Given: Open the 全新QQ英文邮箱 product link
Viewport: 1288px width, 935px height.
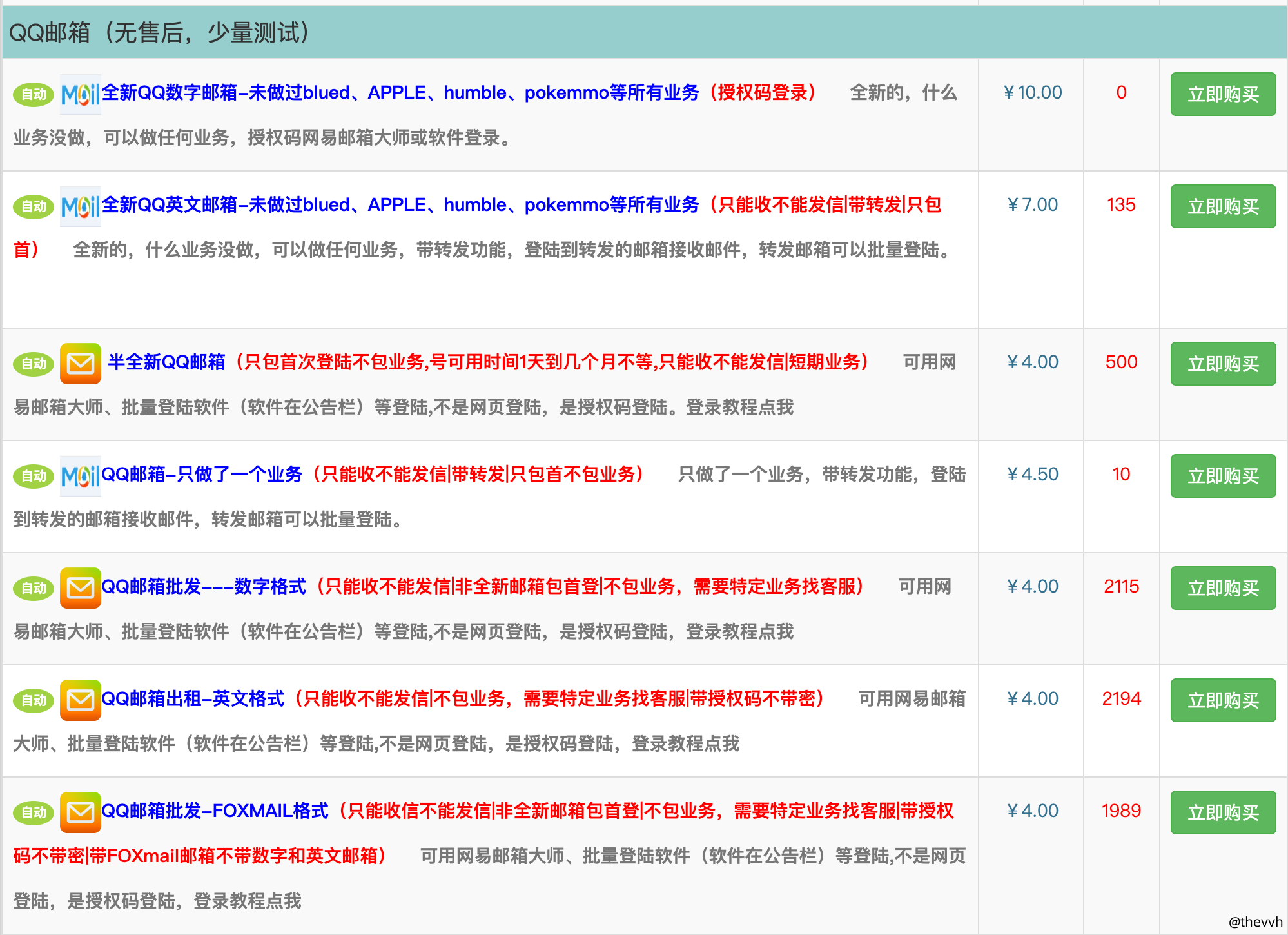Looking at the screenshot, I should [x=400, y=205].
